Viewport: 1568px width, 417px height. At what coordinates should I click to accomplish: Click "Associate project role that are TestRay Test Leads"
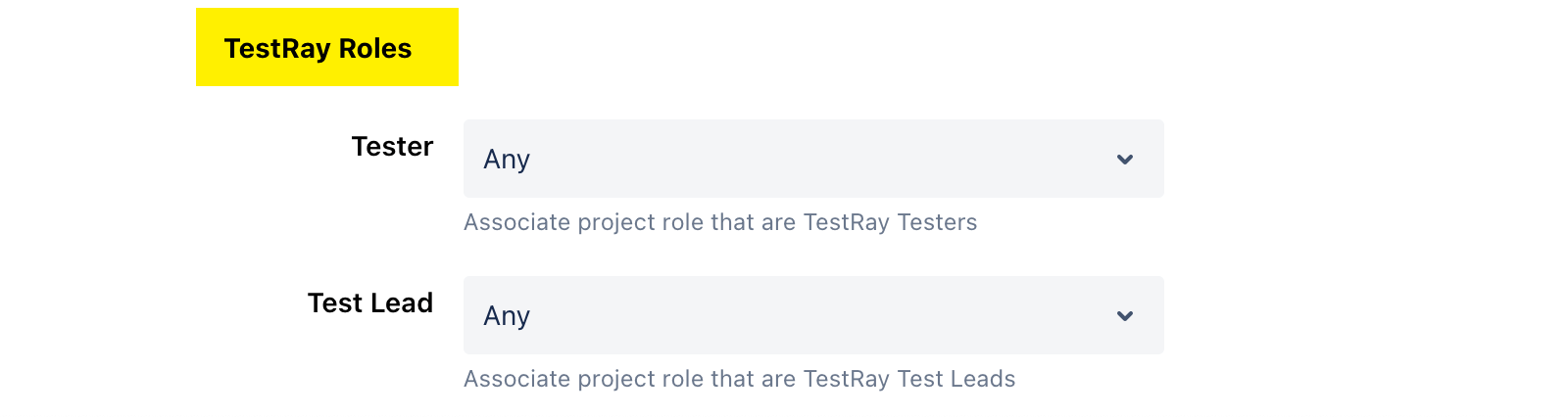click(739, 379)
